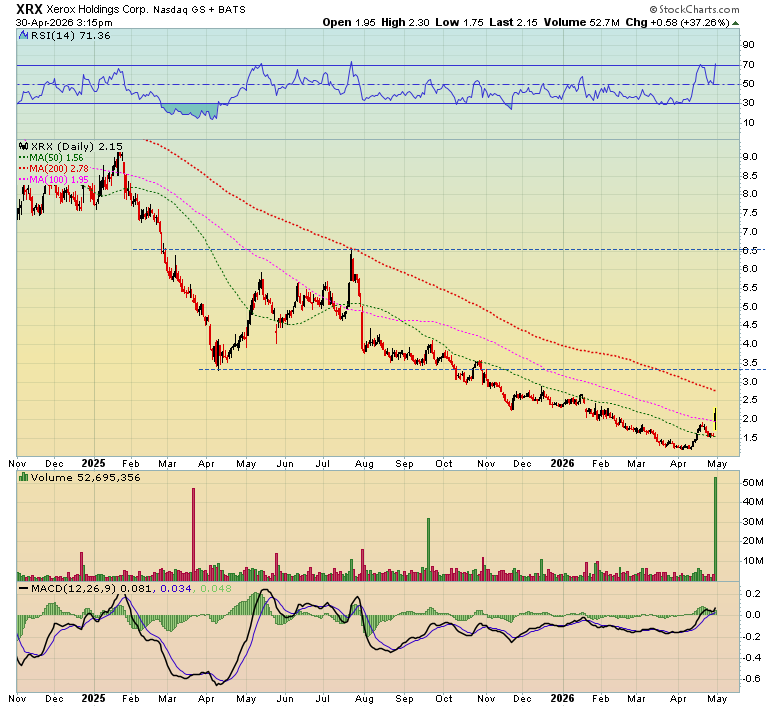Click the Volume 52,695,356 panel label

click(86, 478)
